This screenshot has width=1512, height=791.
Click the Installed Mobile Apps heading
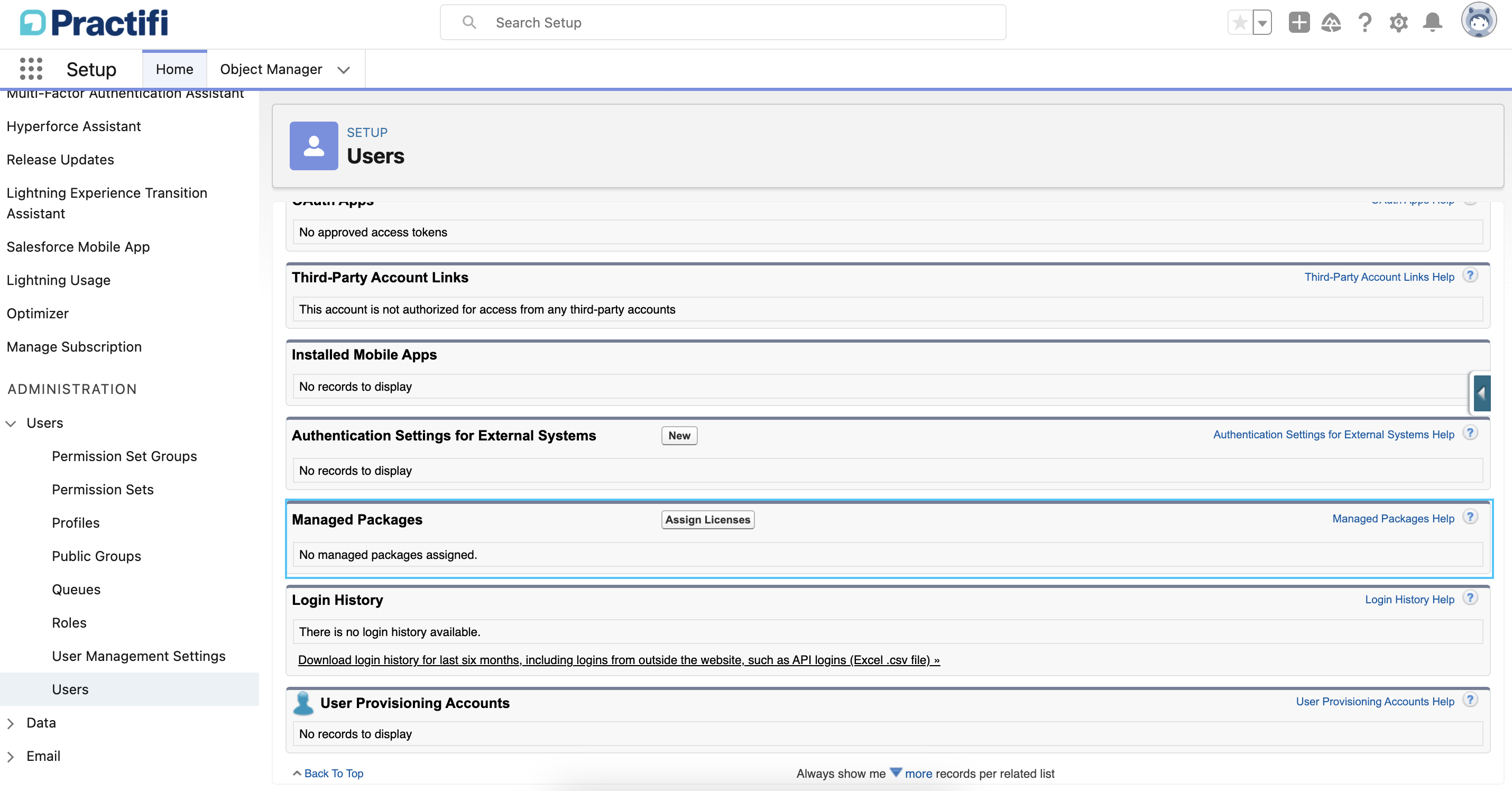tap(364, 355)
